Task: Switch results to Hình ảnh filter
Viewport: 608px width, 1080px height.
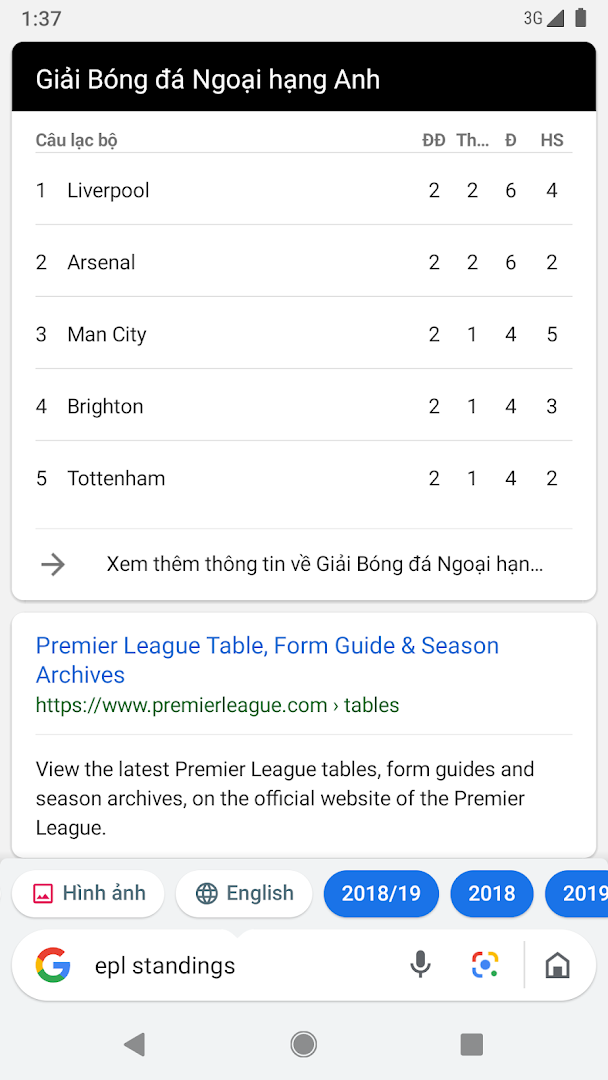Action: [88, 893]
